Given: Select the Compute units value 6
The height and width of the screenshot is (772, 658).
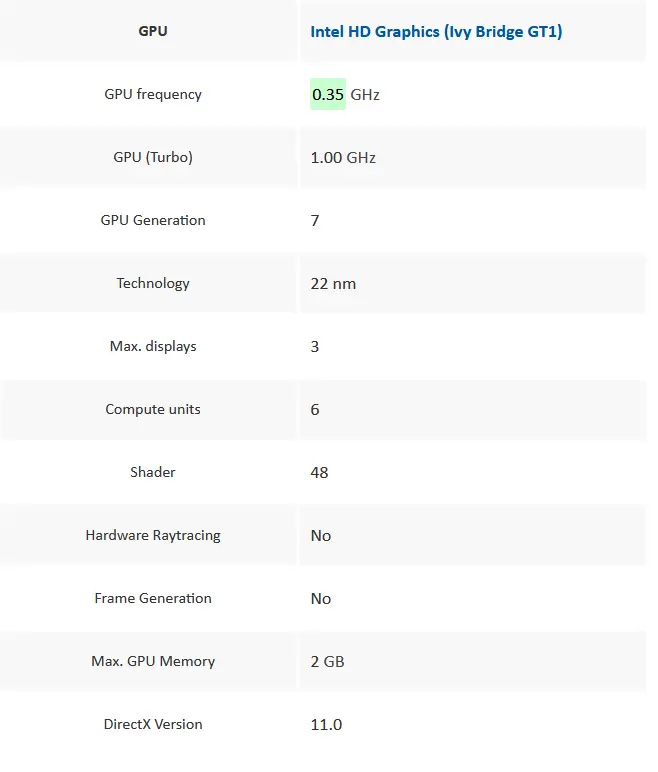Looking at the screenshot, I should [x=315, y=410].
